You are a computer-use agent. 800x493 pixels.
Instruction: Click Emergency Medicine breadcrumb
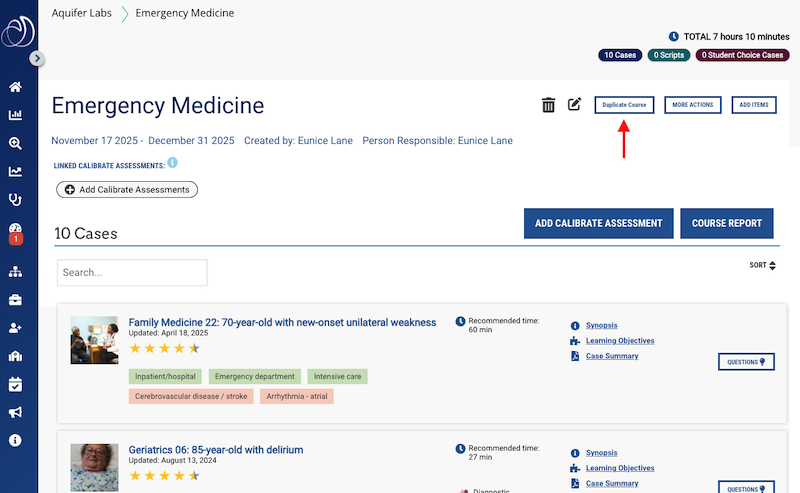click(x=185, y=13)
